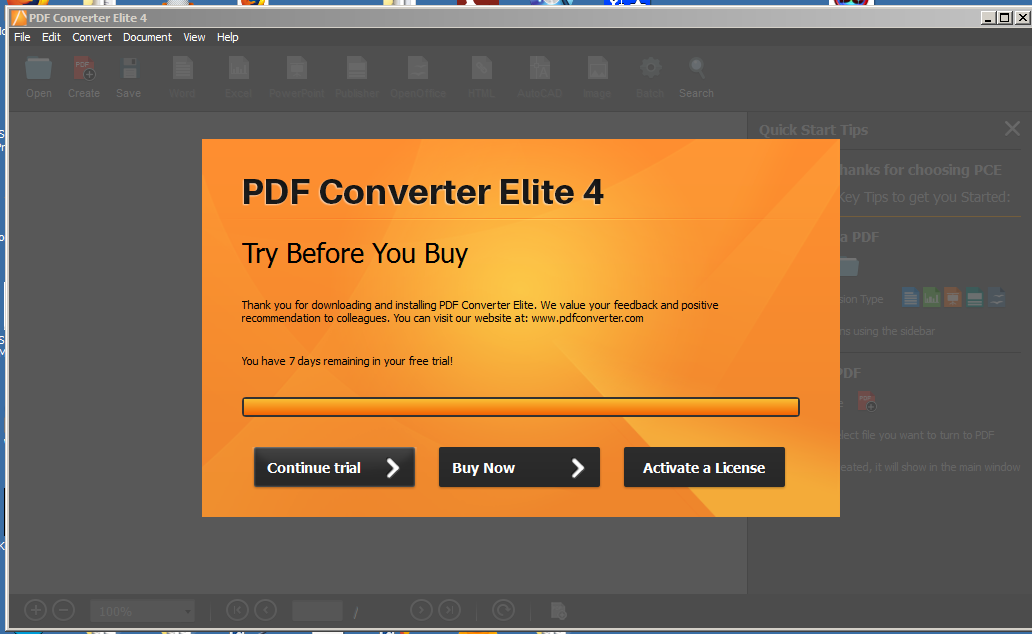Open the Edit menu
Screen dimensions: 1032x634
click(x=51, y=37)
